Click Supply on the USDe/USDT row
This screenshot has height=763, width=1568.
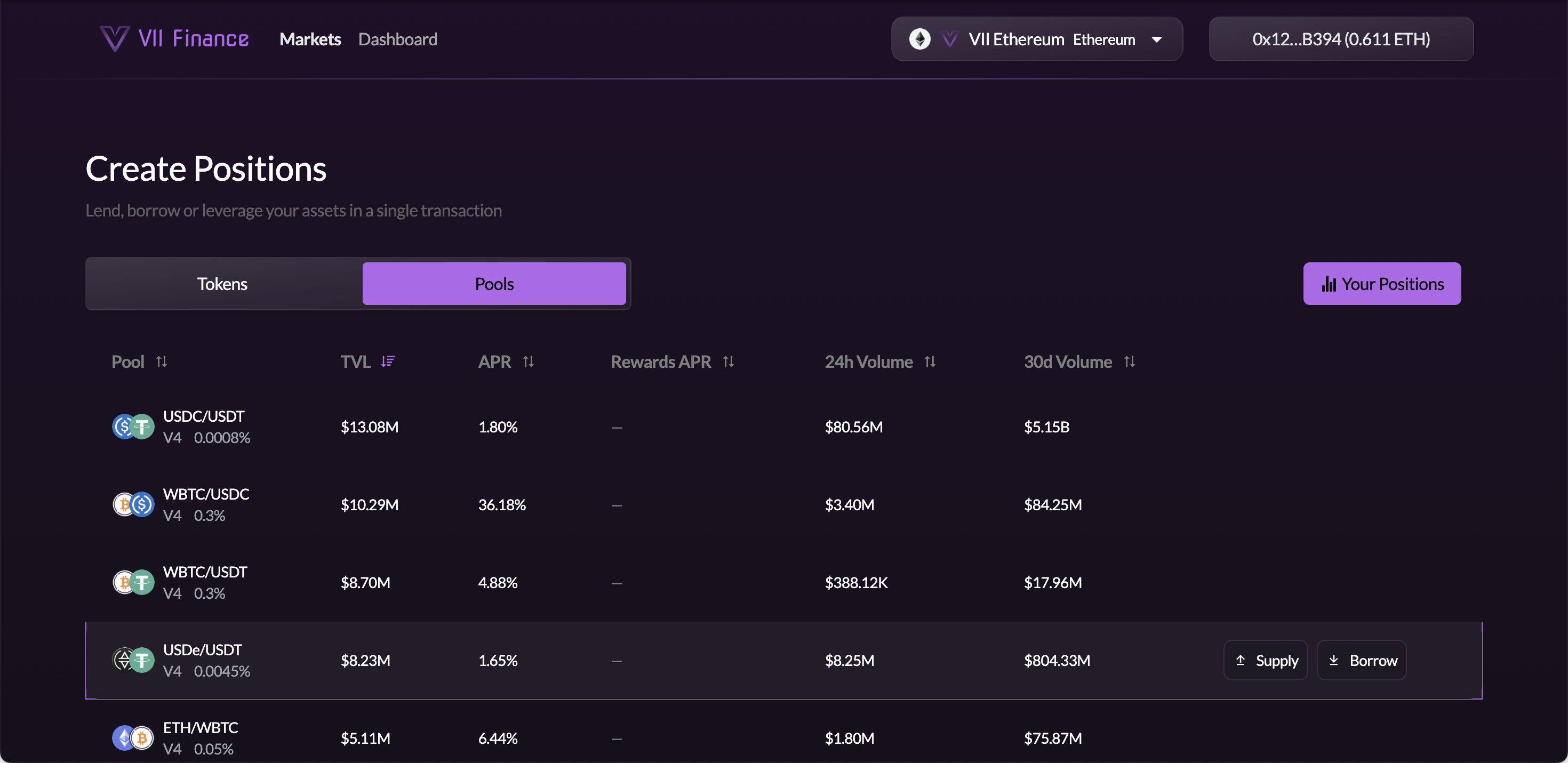coord(1266,660)
